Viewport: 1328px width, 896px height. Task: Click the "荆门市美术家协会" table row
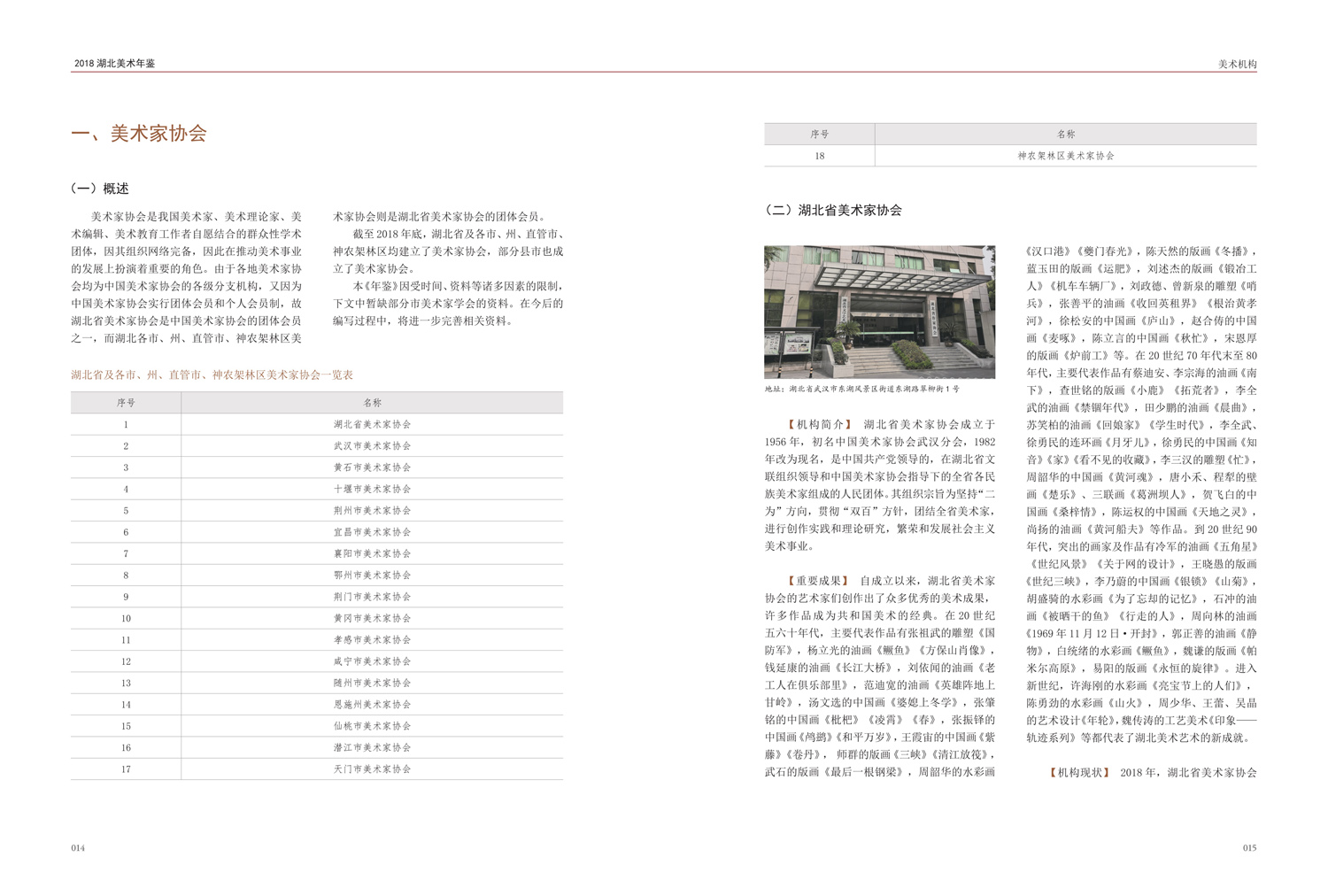click(x=317, y=597)
